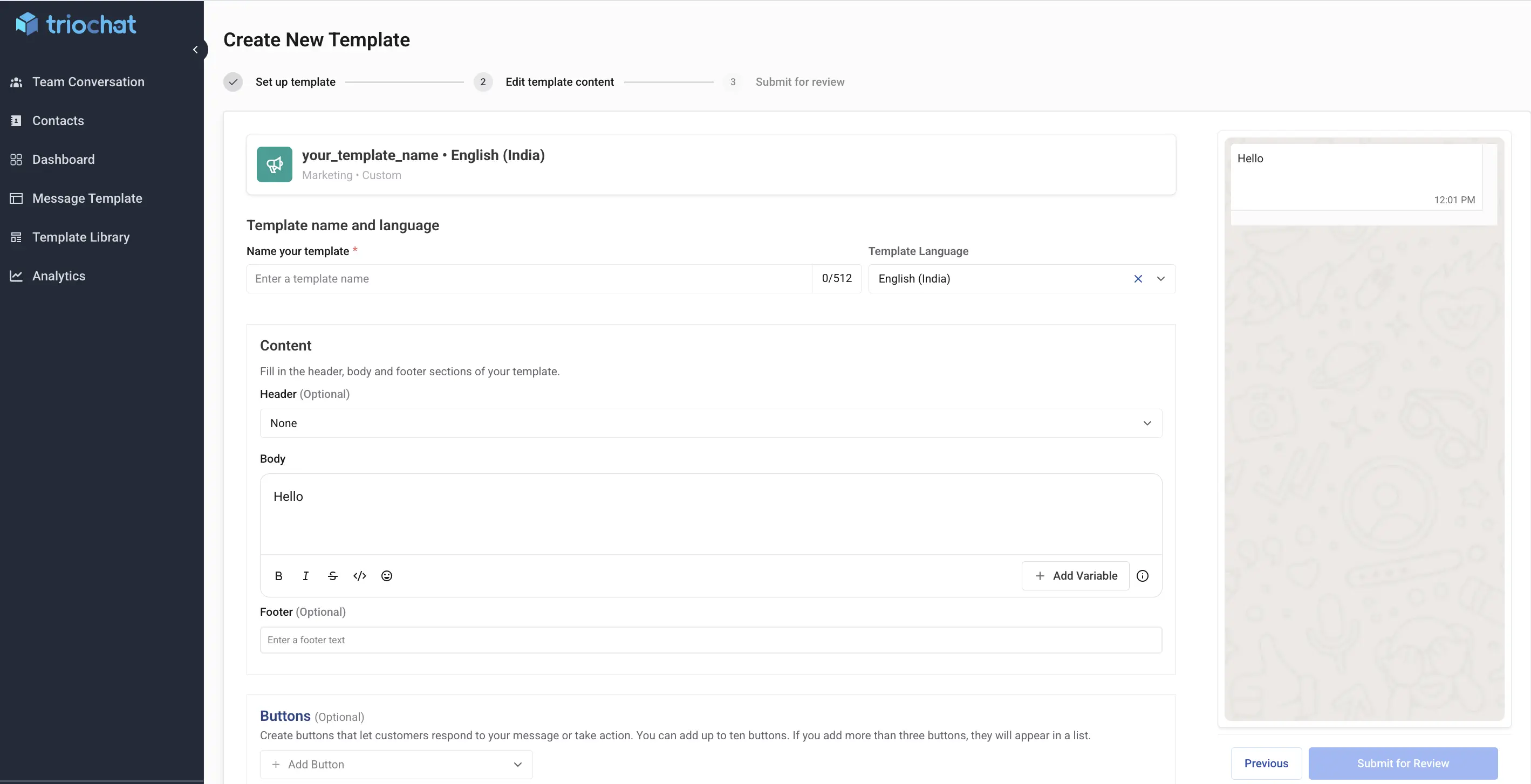Collapse the left sidebar
Viewport: 1531px width, 784px height.
pyautogui.click(x=196, y=49)
